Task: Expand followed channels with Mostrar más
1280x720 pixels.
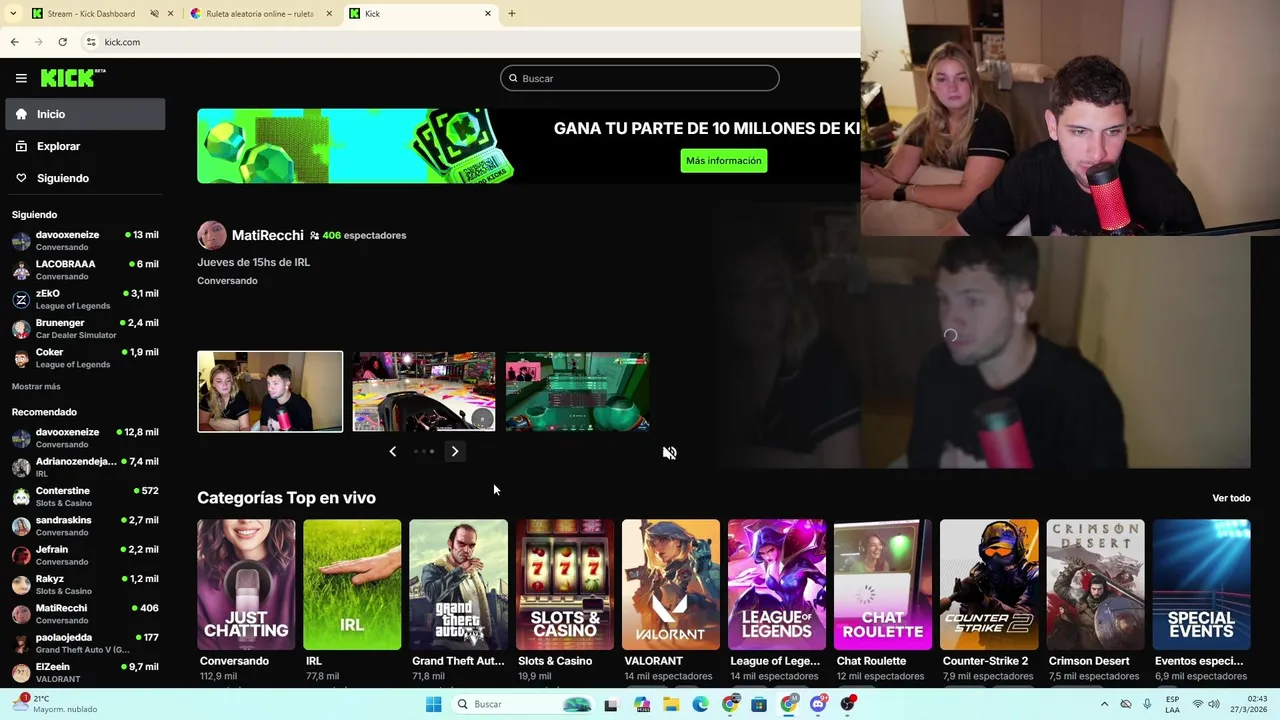Action: pyautogui.click(x=36, y=387)
